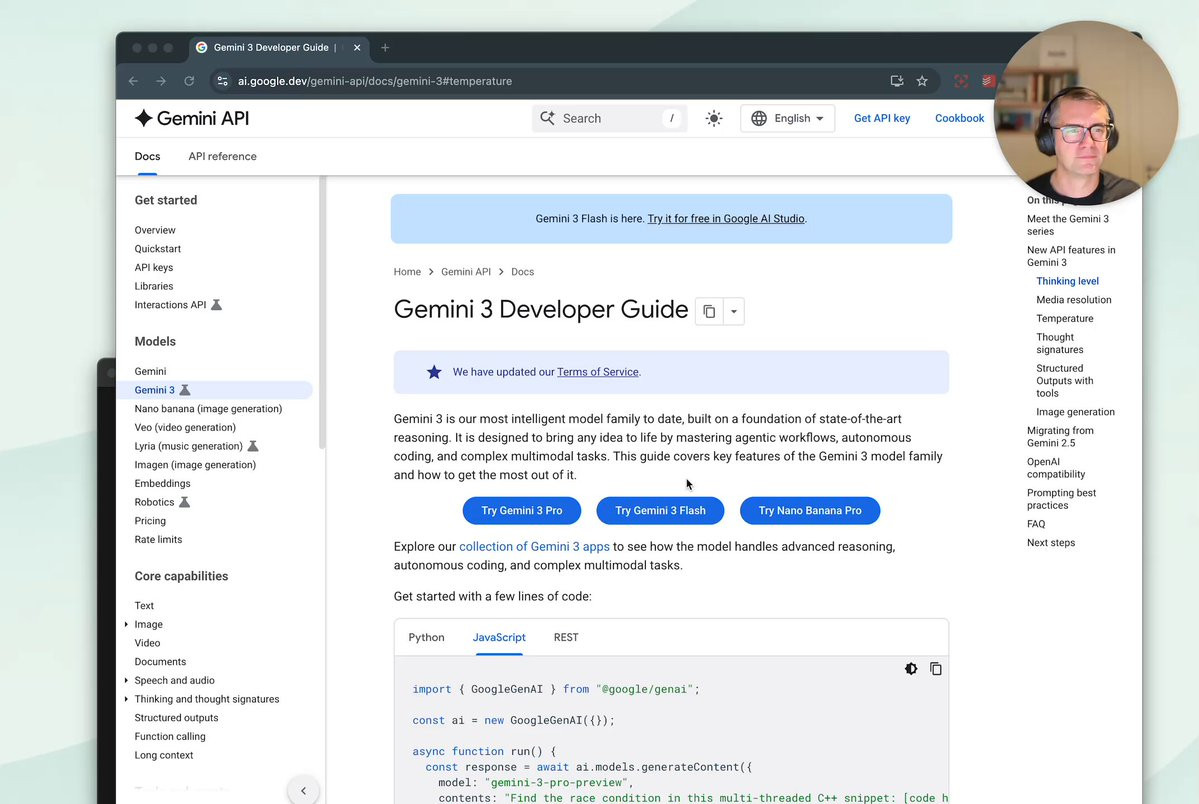Jump to Media resolution in the page contents
This screenshot has height=804, width=1199.
(x=1074, y=300)
